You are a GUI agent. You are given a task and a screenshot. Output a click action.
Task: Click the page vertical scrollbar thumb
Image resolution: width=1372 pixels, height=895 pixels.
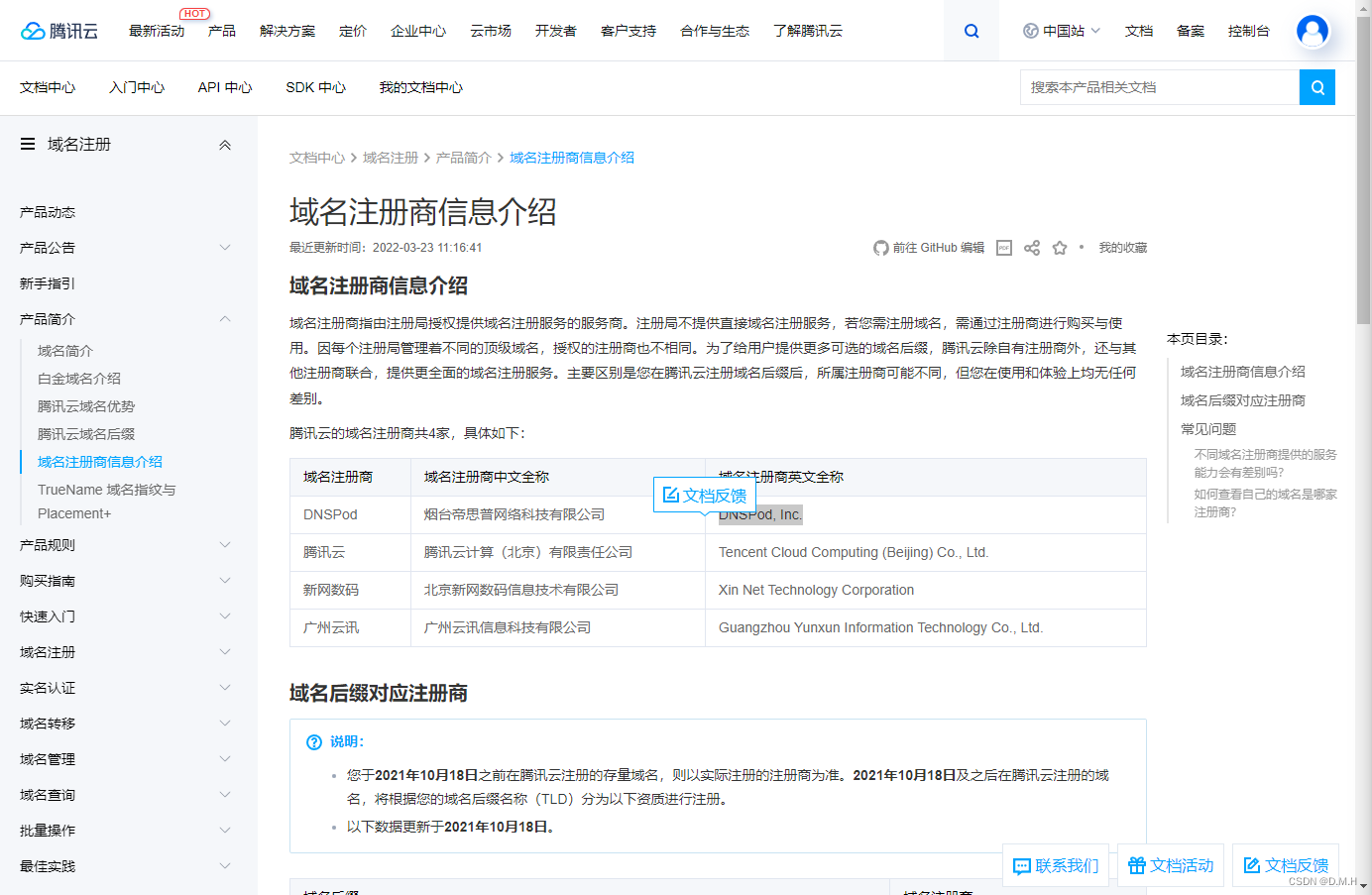(1364, 168)
